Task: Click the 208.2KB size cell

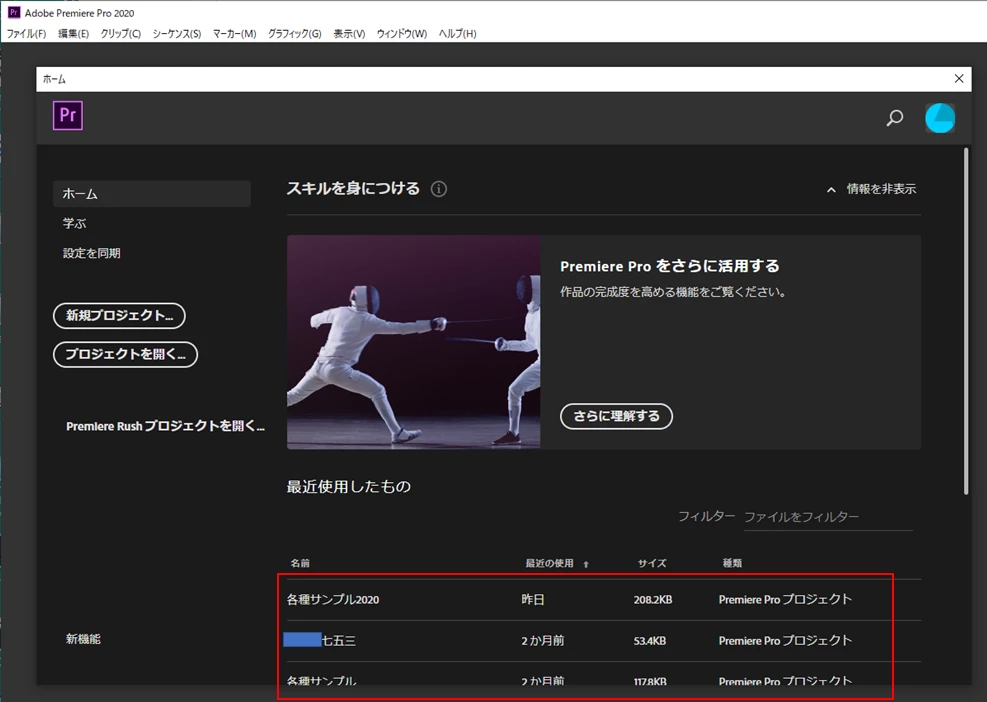Action: [x=653, y=600]
